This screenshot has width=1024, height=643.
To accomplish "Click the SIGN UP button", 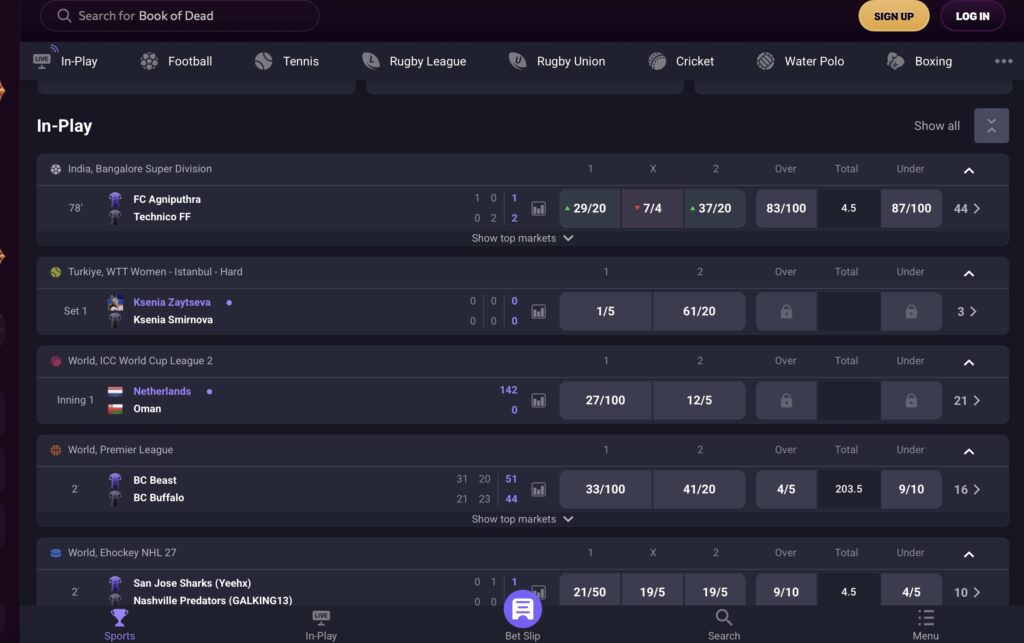I will coord(893,16).
